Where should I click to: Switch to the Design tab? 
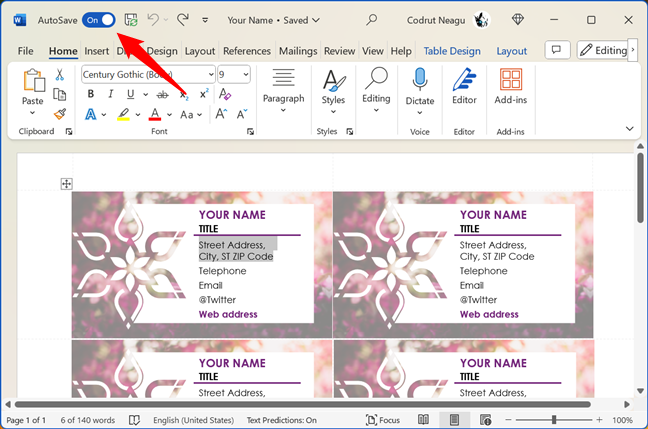[162, 51]
